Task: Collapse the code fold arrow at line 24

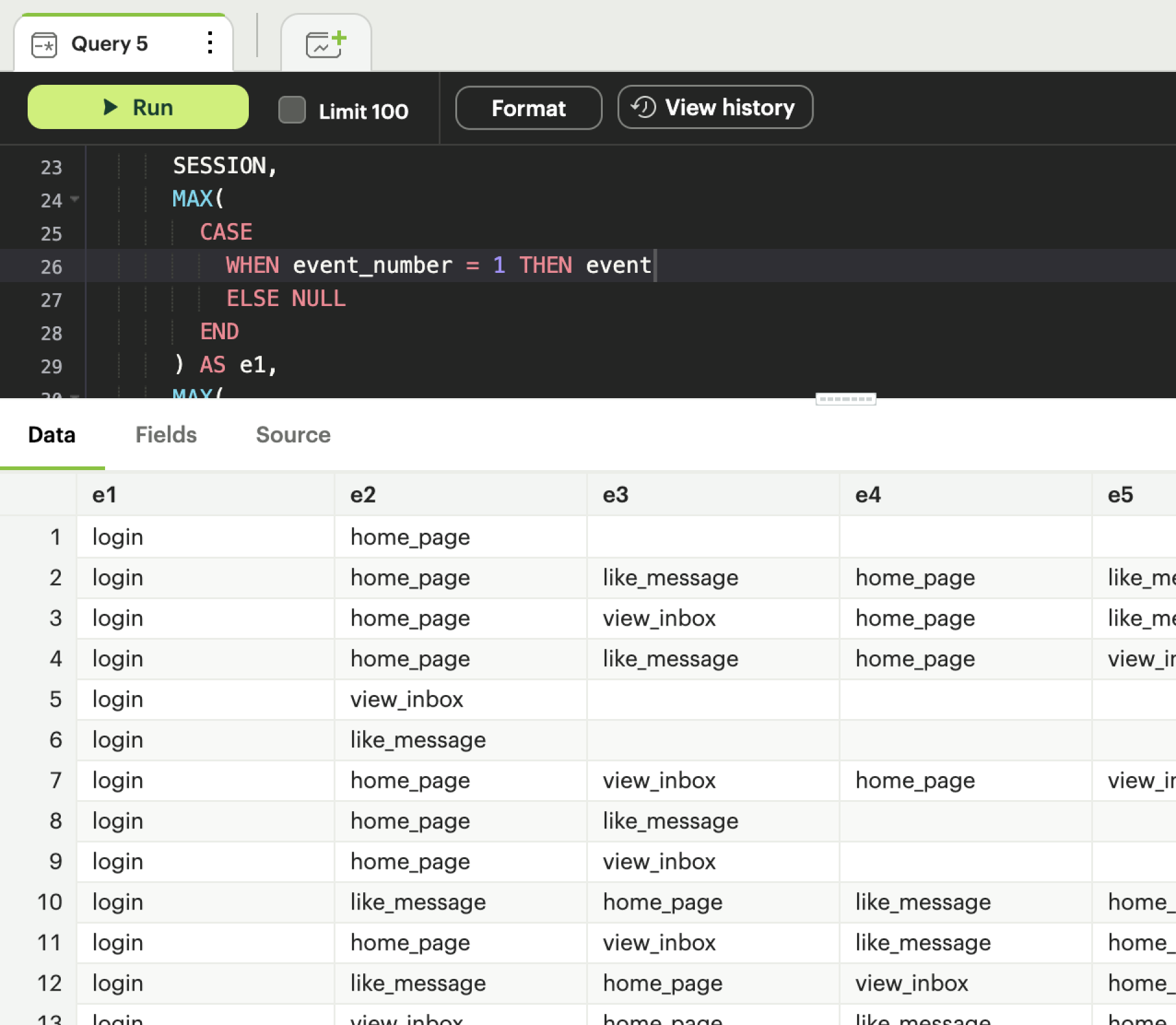Action: [x=75, y=199]
